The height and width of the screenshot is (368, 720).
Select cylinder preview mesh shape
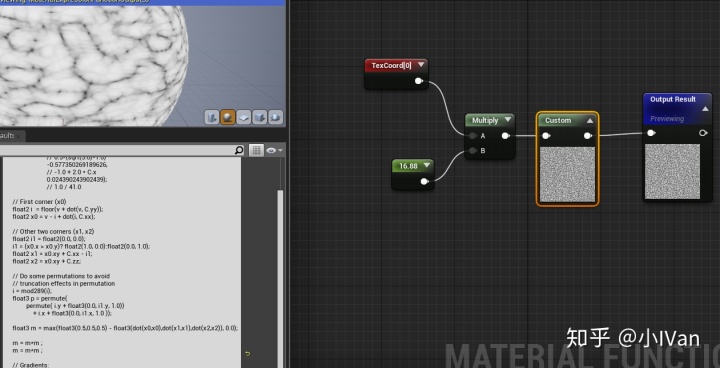212,117
